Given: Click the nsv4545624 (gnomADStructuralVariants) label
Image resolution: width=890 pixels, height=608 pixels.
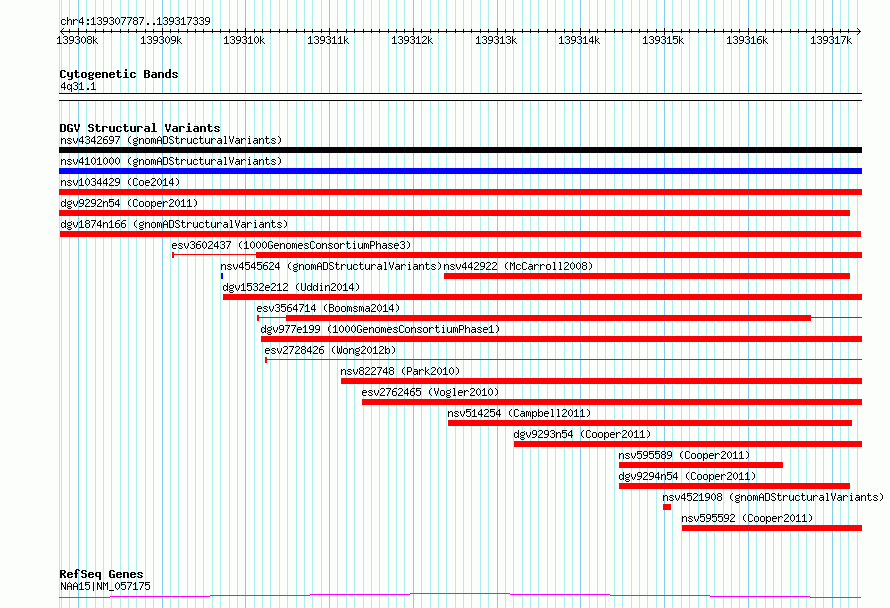Looking at the screenshot, I should click(x=331, y=266).
